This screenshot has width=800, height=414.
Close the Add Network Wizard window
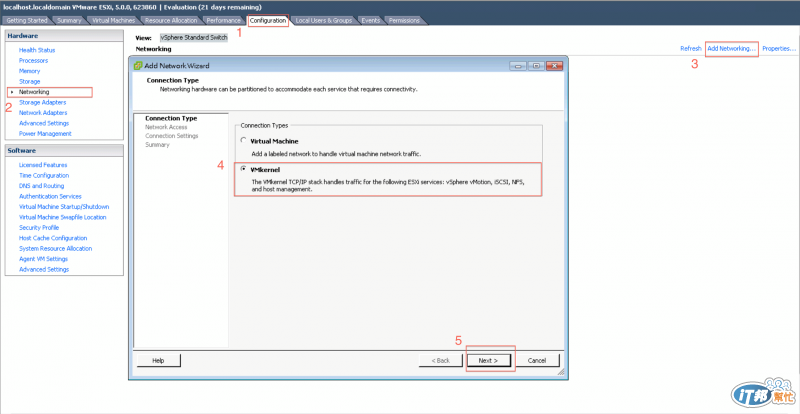(555, 66)
